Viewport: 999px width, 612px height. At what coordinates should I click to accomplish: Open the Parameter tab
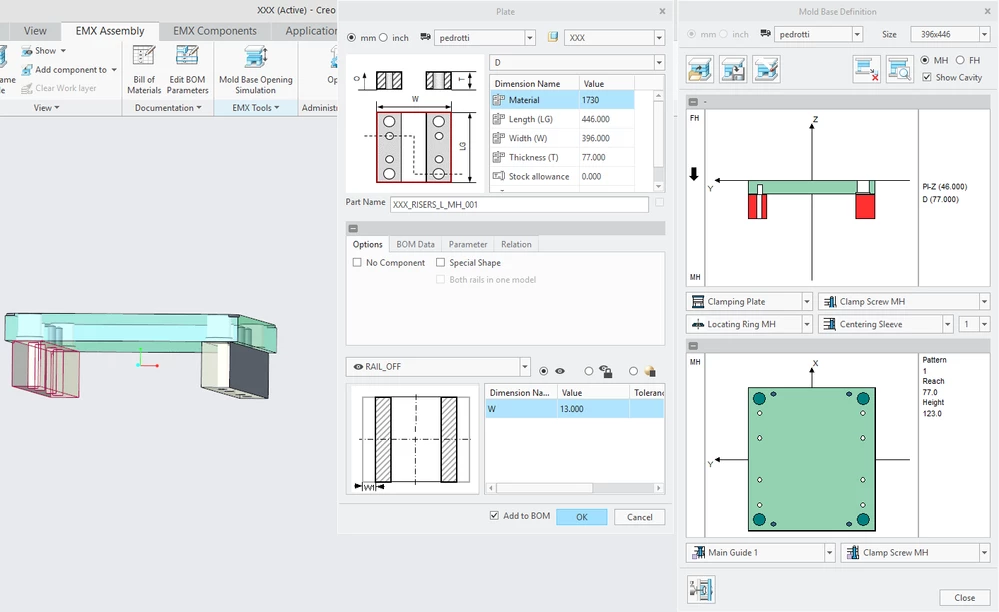[468, 245]
